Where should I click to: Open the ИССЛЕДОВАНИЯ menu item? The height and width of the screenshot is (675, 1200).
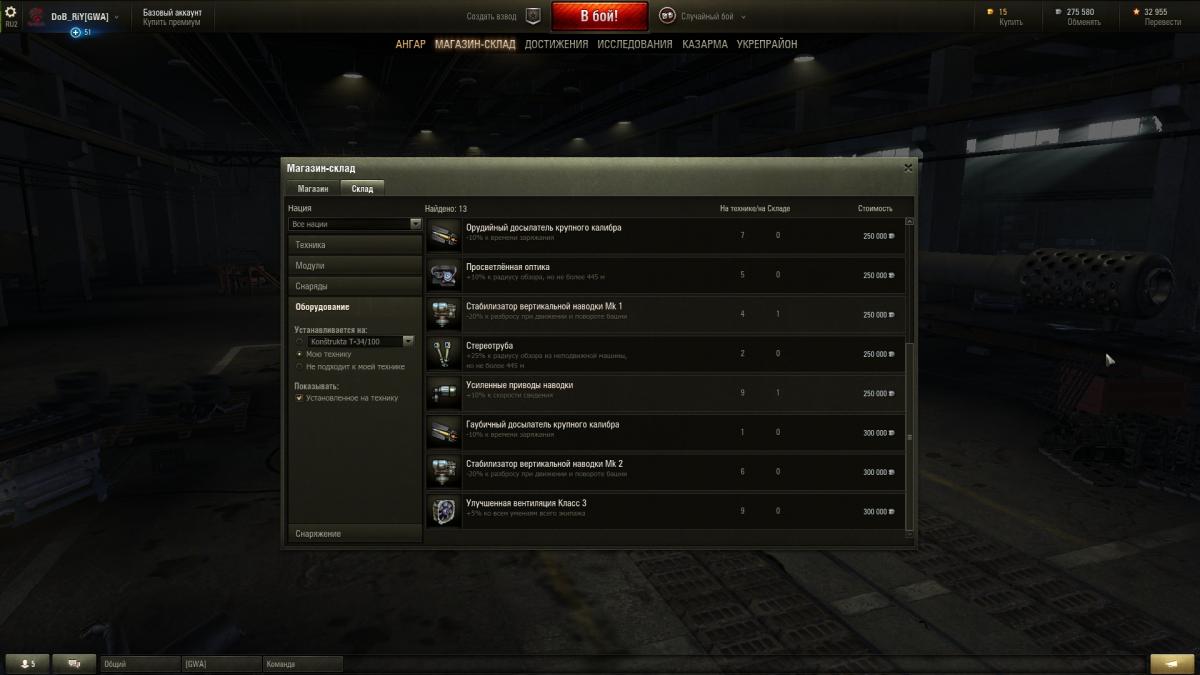coord(635,44)
